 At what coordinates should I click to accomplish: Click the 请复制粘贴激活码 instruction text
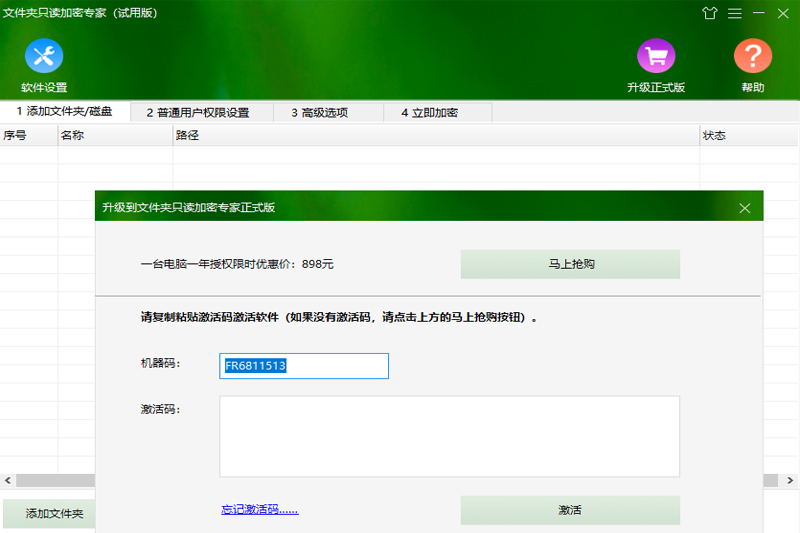[339, 317]
